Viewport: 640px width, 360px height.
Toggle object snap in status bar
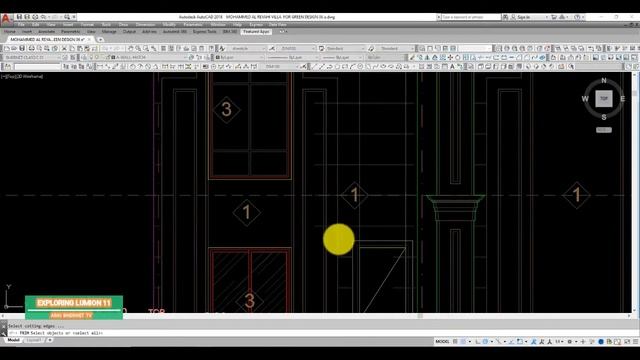pos(520,342)
